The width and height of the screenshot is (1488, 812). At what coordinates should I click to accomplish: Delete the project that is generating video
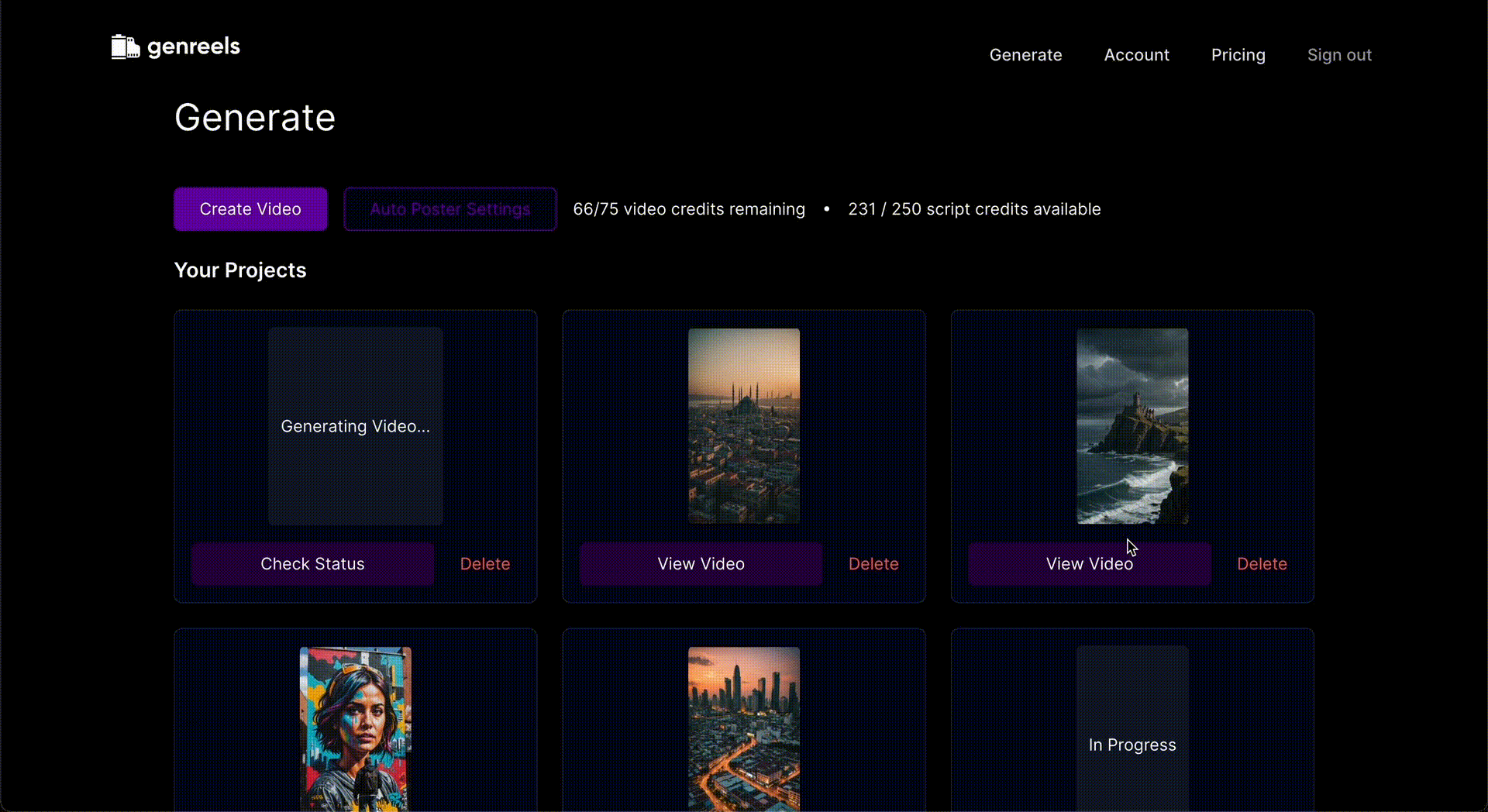pyautogui.click(x=485, y=564)
